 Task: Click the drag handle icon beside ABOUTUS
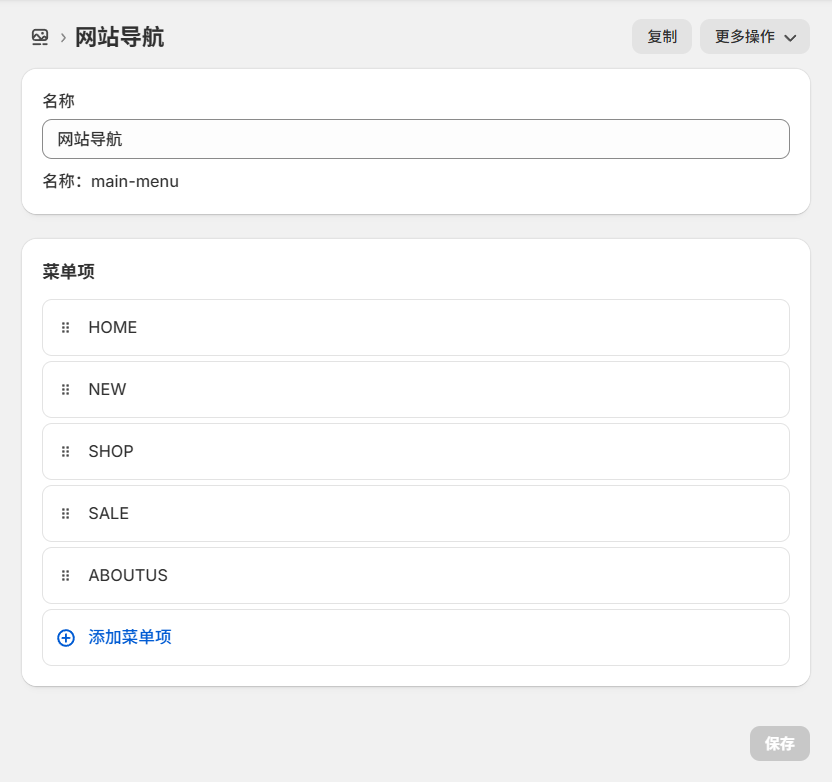pos(64,575)
